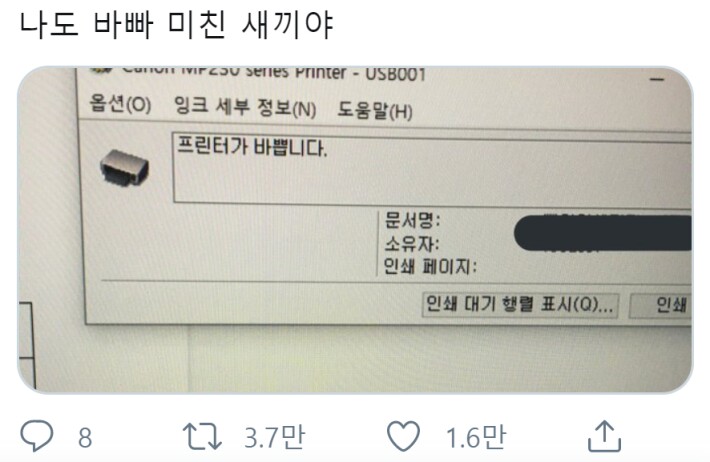Open the 도움말(H) menu
Viewport: 710px width, 462px height.
(x=375, y=111)
